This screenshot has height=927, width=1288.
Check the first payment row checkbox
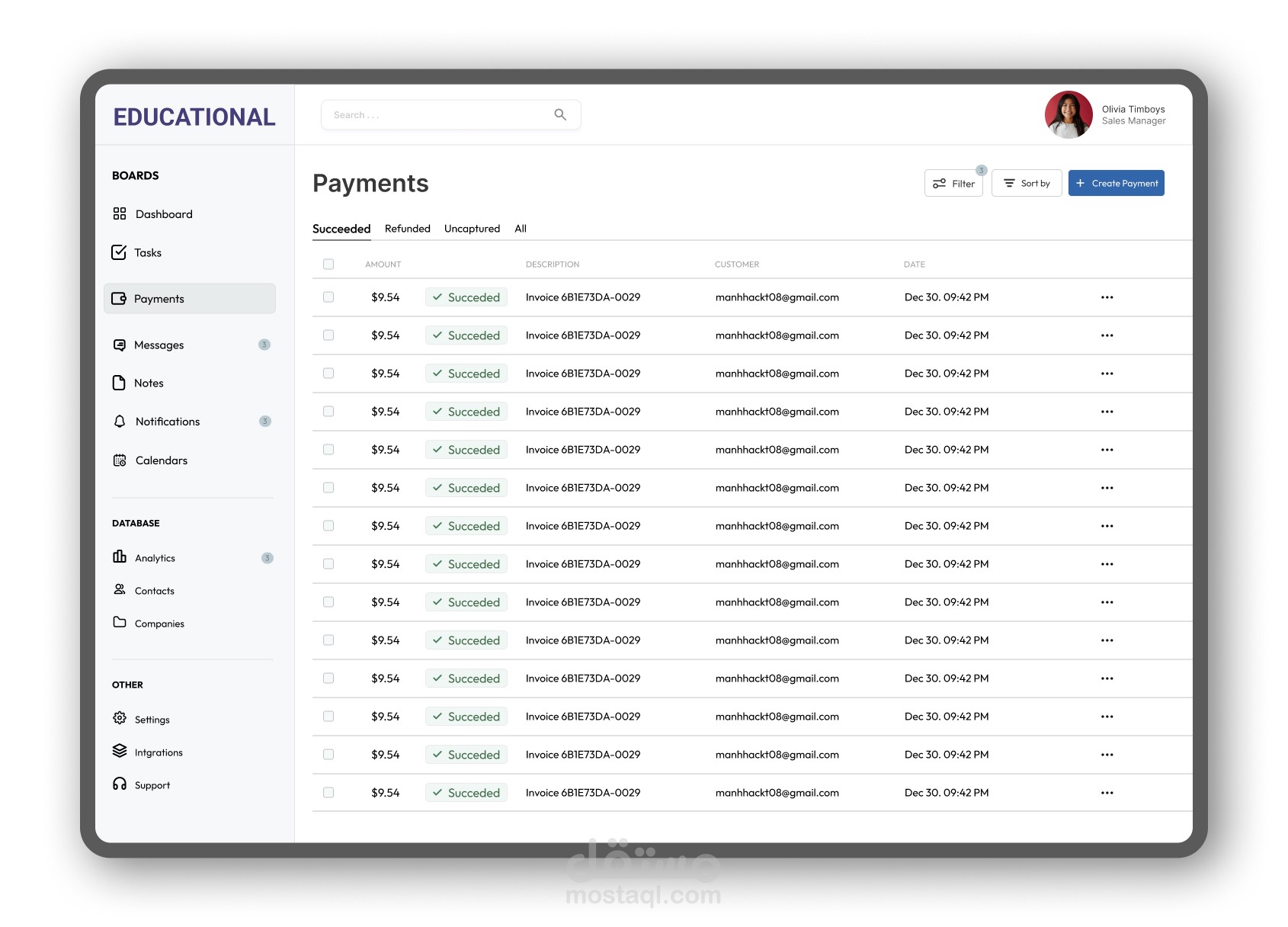(328, 297)
